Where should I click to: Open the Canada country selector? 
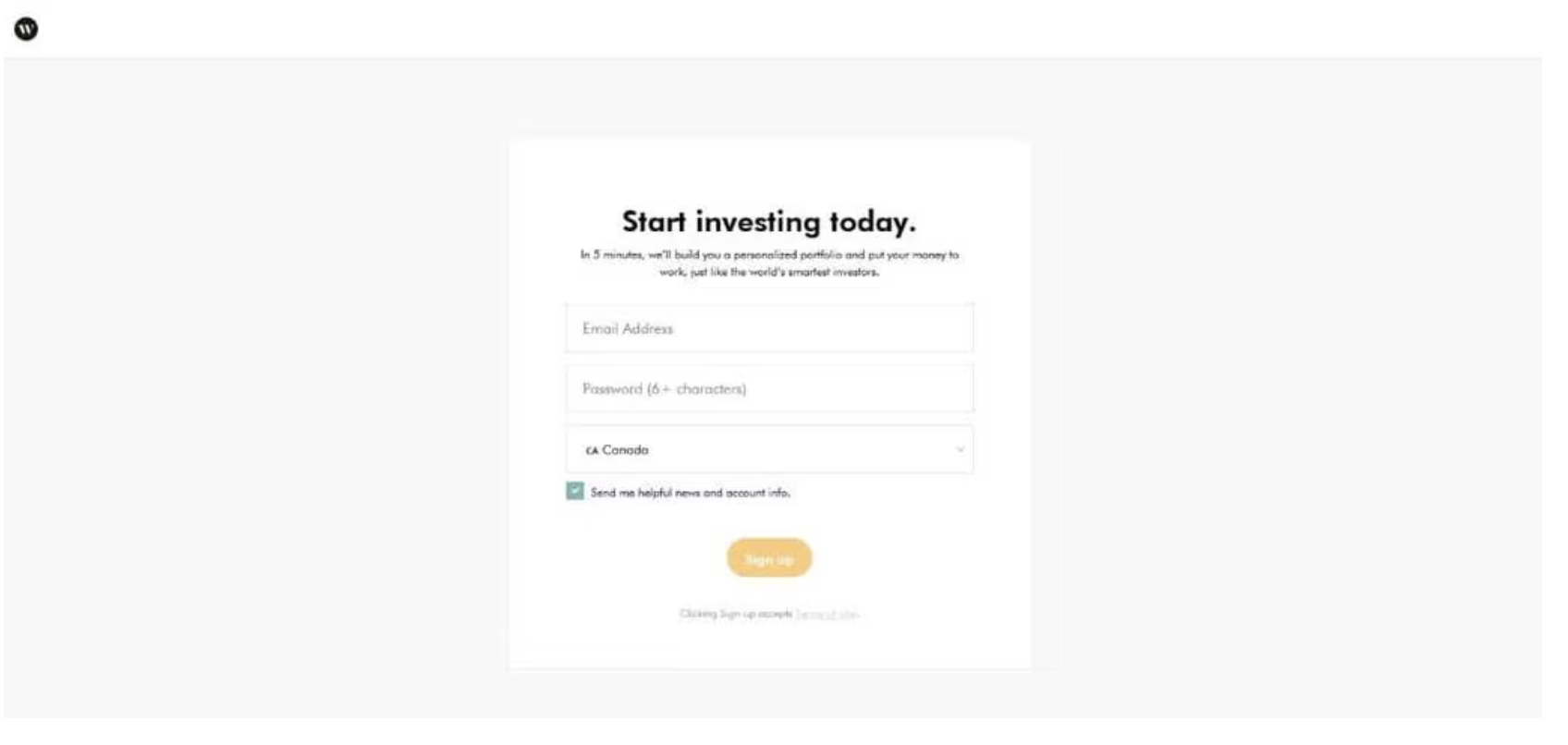[769, 450]
